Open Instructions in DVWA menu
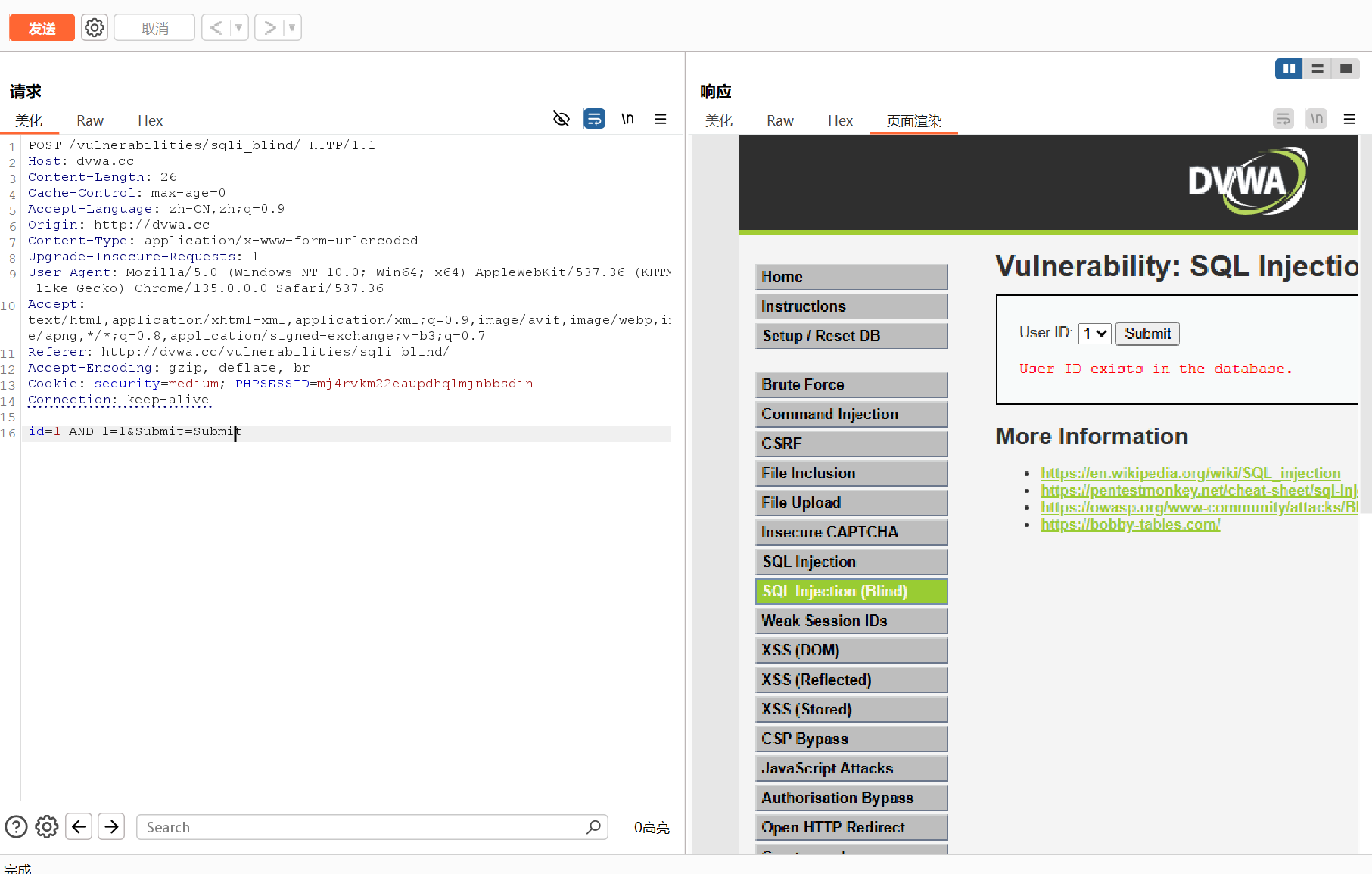Screen dimensions: 1372x874 (x=851, y=306)
